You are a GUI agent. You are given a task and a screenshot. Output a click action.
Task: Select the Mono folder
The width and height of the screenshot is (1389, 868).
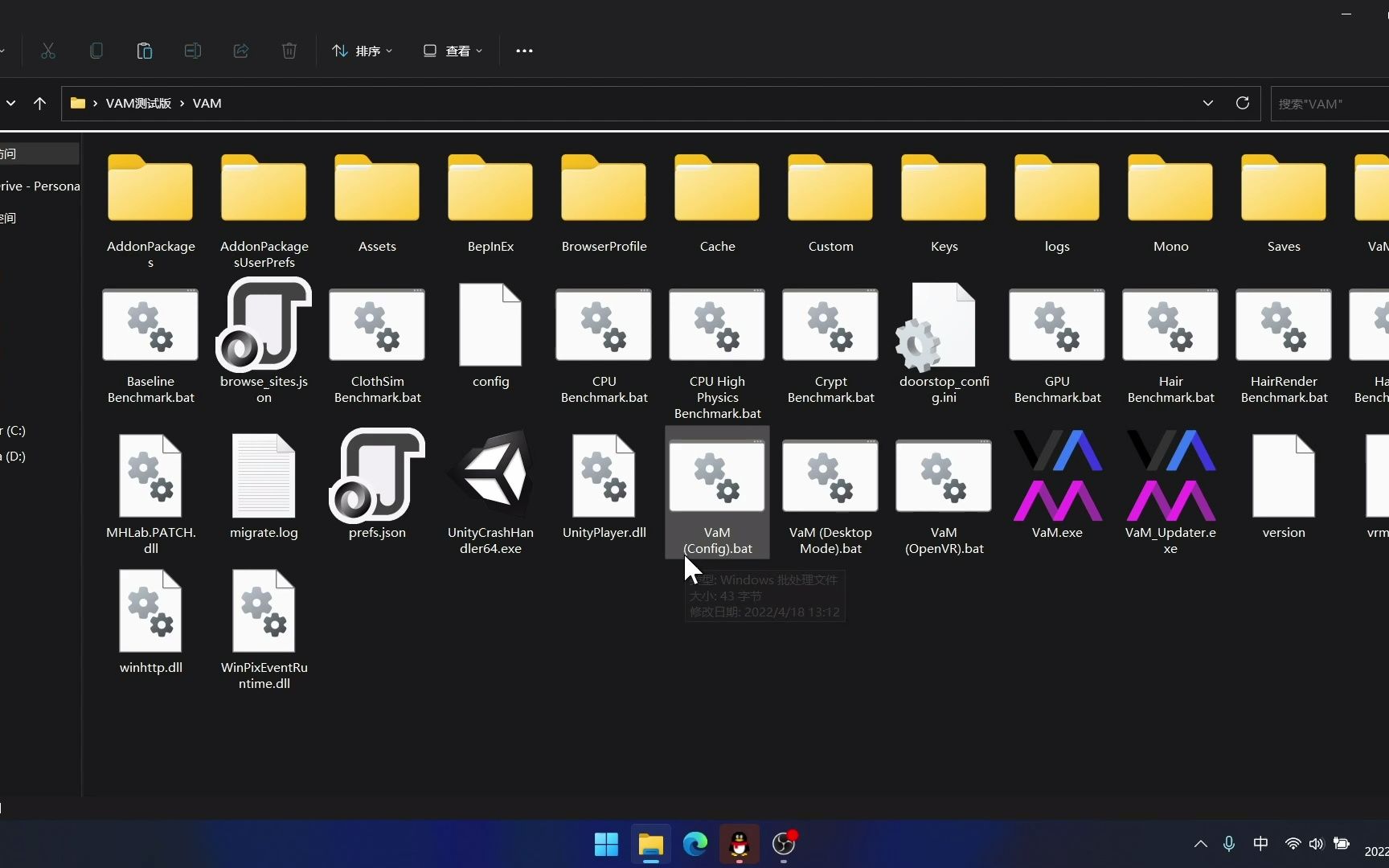pos(1170,203)
